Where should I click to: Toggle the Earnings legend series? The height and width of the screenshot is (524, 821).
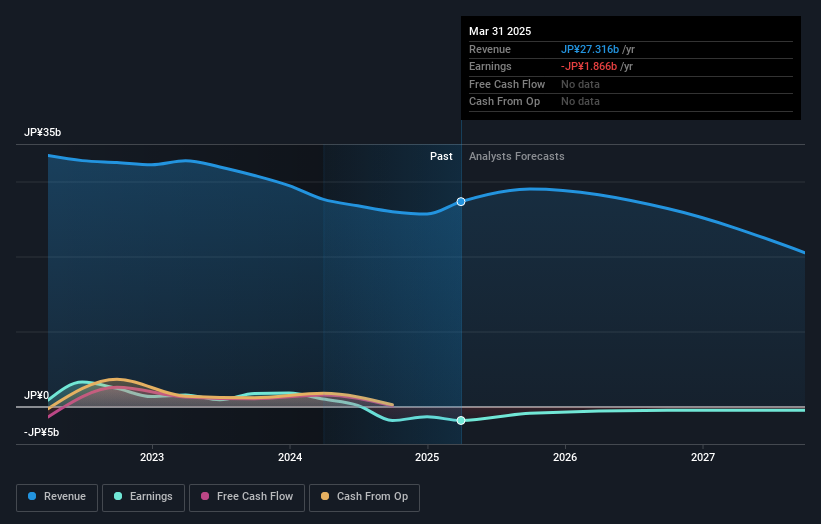[143, 497]
